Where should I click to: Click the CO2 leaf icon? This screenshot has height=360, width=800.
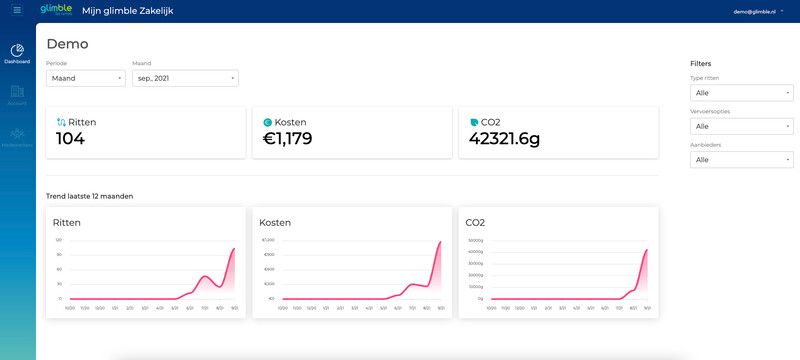tap(474, 122)
